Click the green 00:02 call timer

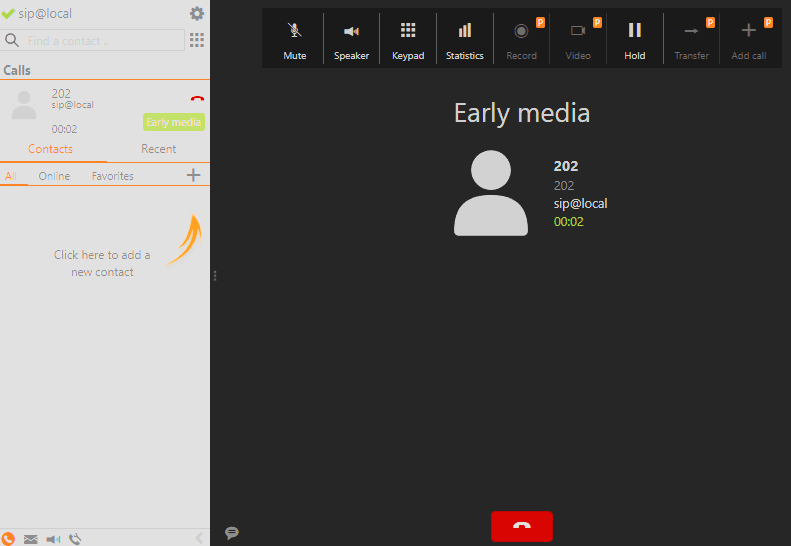(x=569, y=222)
